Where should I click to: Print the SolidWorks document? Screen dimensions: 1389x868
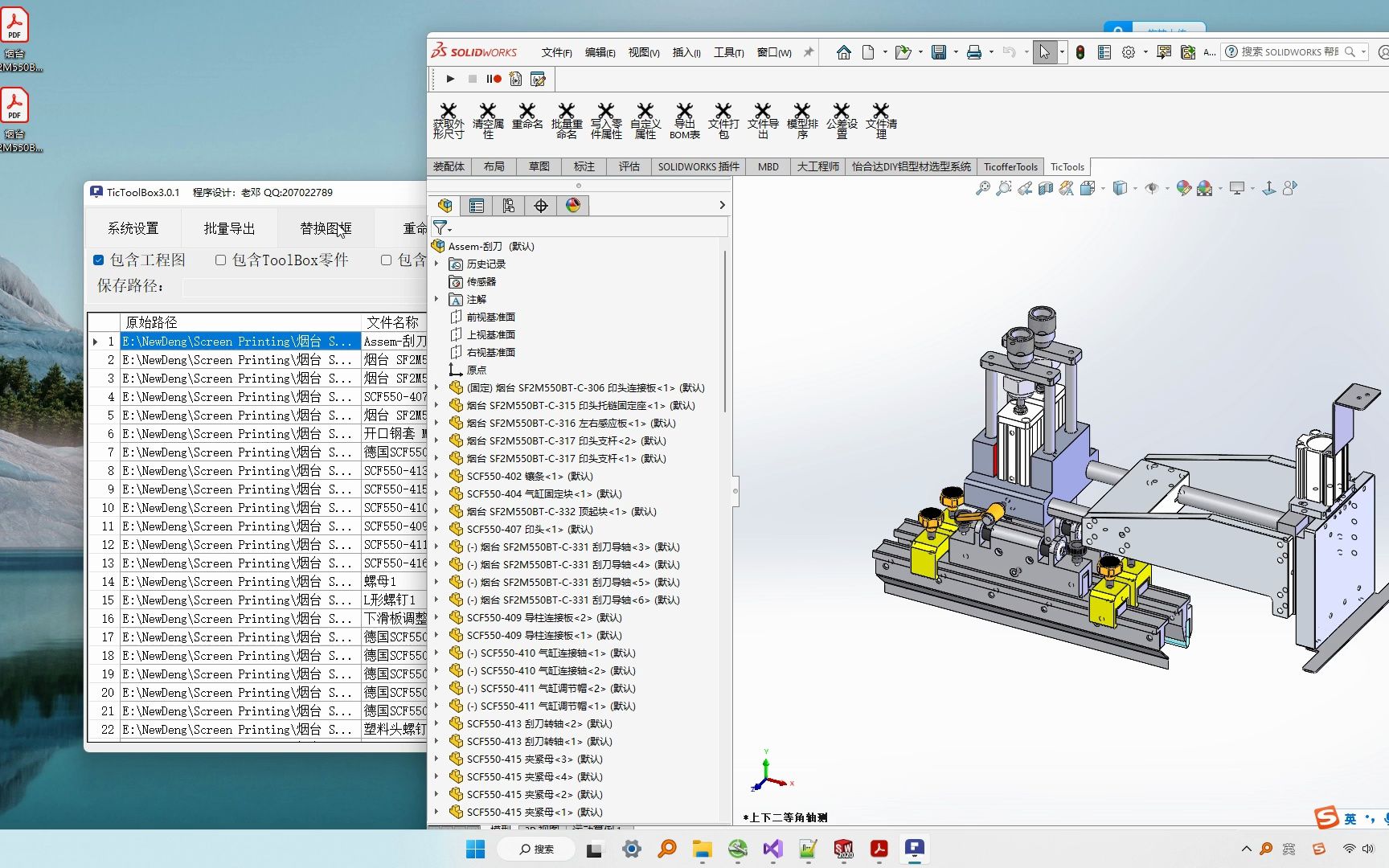pyautogui.click(x=973, y=52)
